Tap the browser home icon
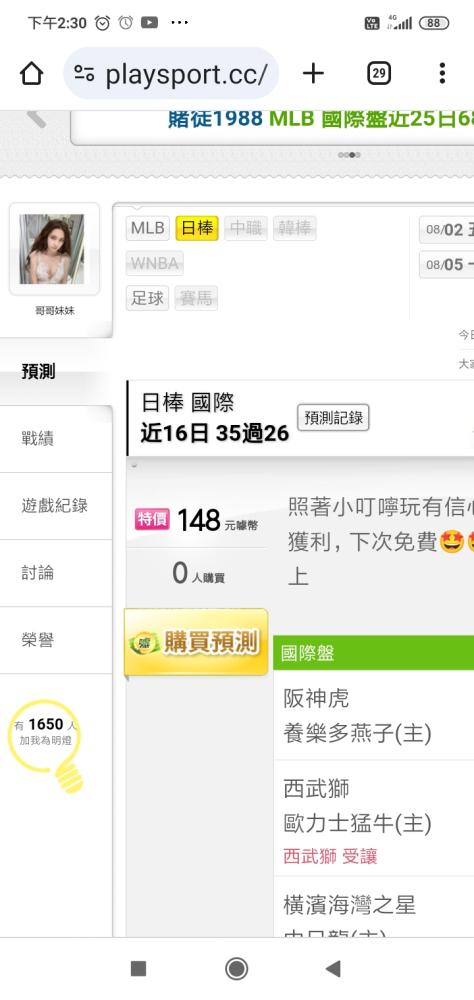The image size is (474, 1000). (x=31, y=74)
